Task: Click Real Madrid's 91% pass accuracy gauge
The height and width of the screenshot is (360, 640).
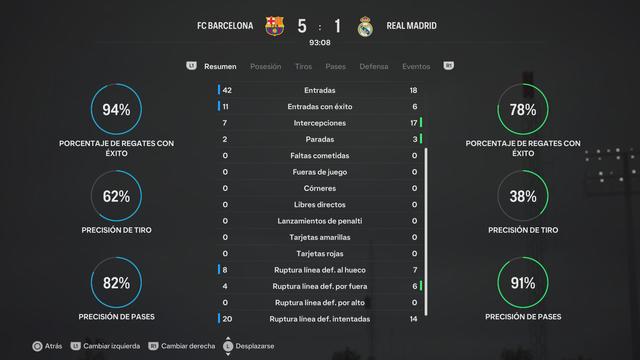Action: [x=523, y=282]
